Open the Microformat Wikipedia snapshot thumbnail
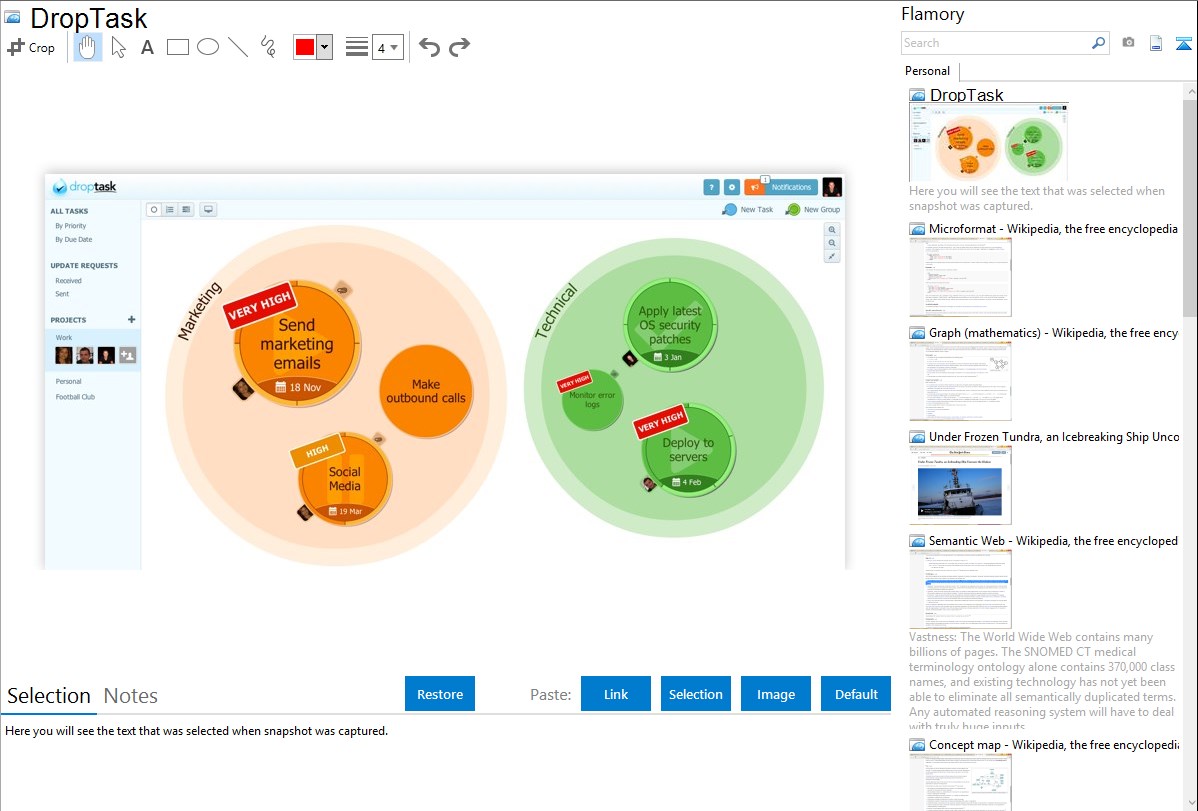 pyautogui.click(x=960, y=277)
